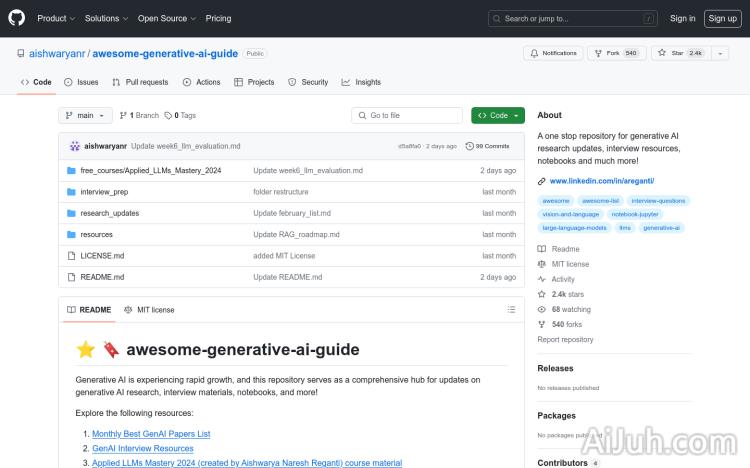
Task: Click the 'interview-questions' topic tag
Action: pyautogui.click(x=658, y=201)
